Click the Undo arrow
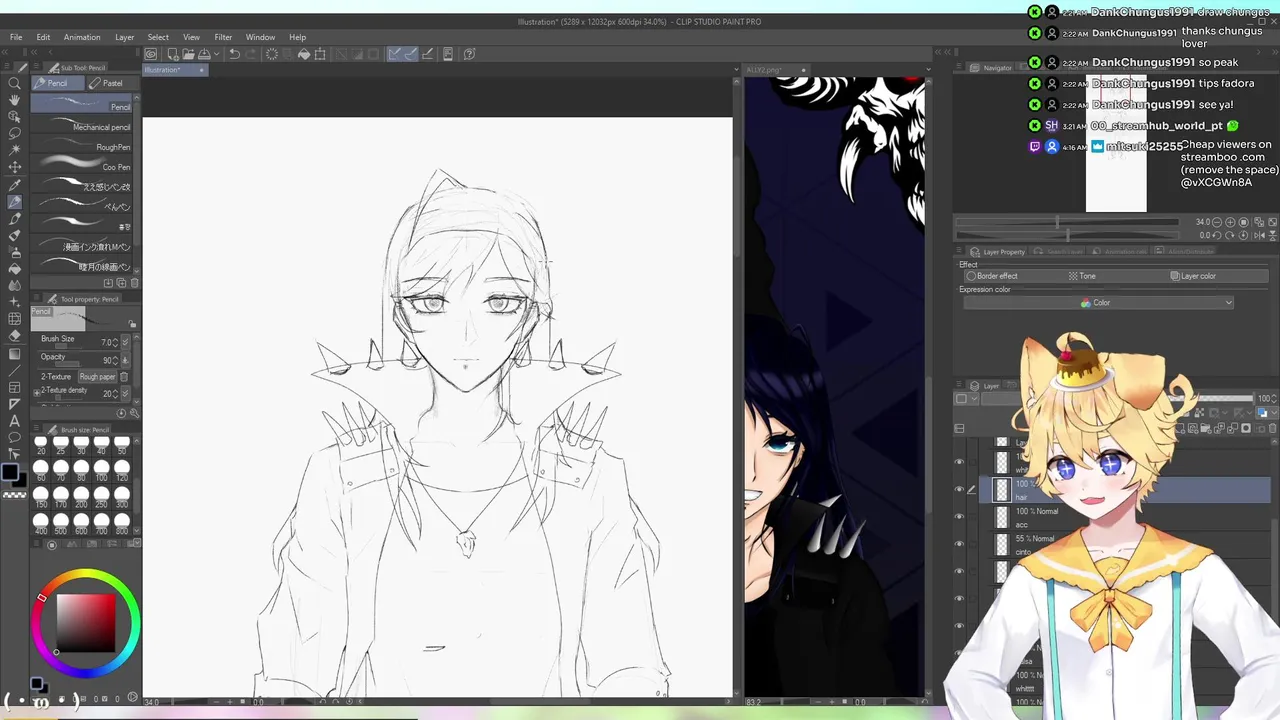1280x720 pixels. tap(233, 54)
